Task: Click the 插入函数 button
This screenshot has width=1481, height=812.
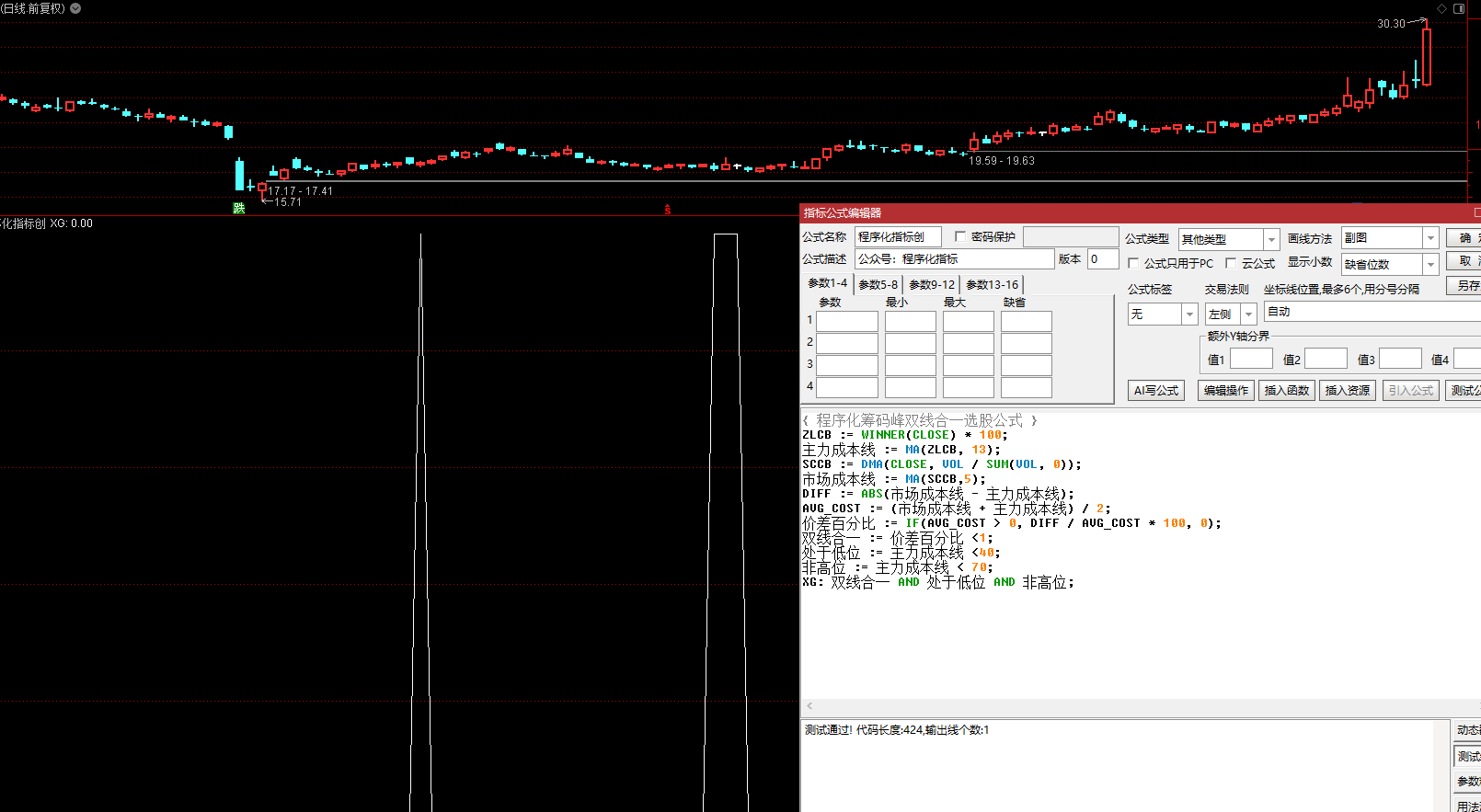Action: point(1286,391)
